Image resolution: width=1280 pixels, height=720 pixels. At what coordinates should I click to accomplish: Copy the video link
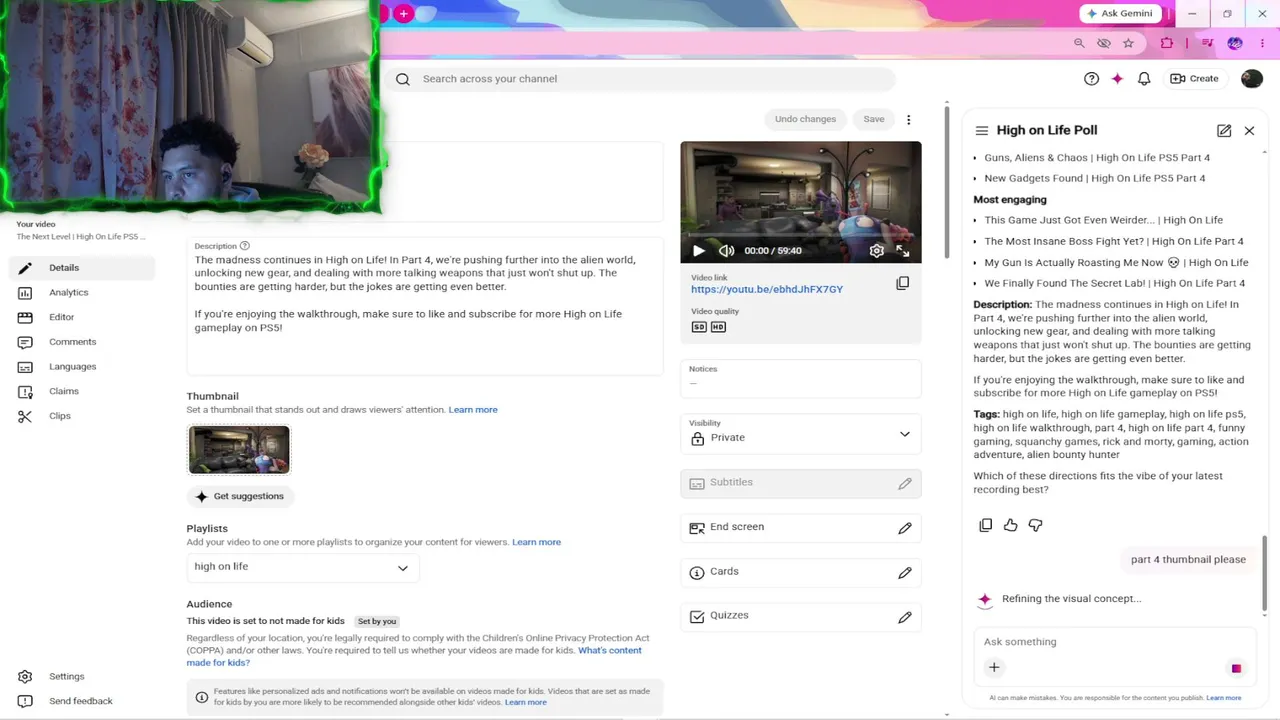902,283
